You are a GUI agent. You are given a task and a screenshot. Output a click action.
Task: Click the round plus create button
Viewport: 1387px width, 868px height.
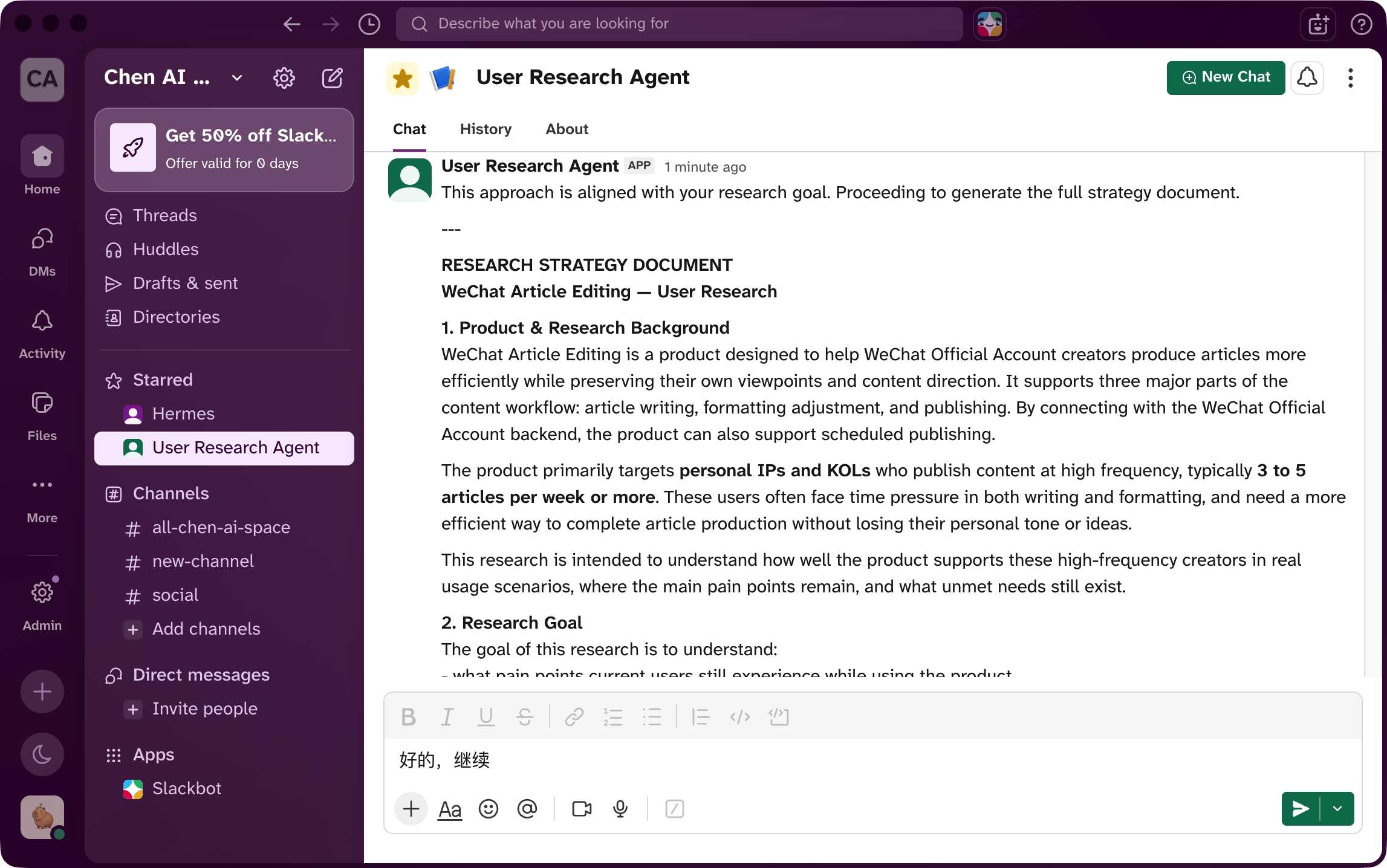(x=42, y=691)
